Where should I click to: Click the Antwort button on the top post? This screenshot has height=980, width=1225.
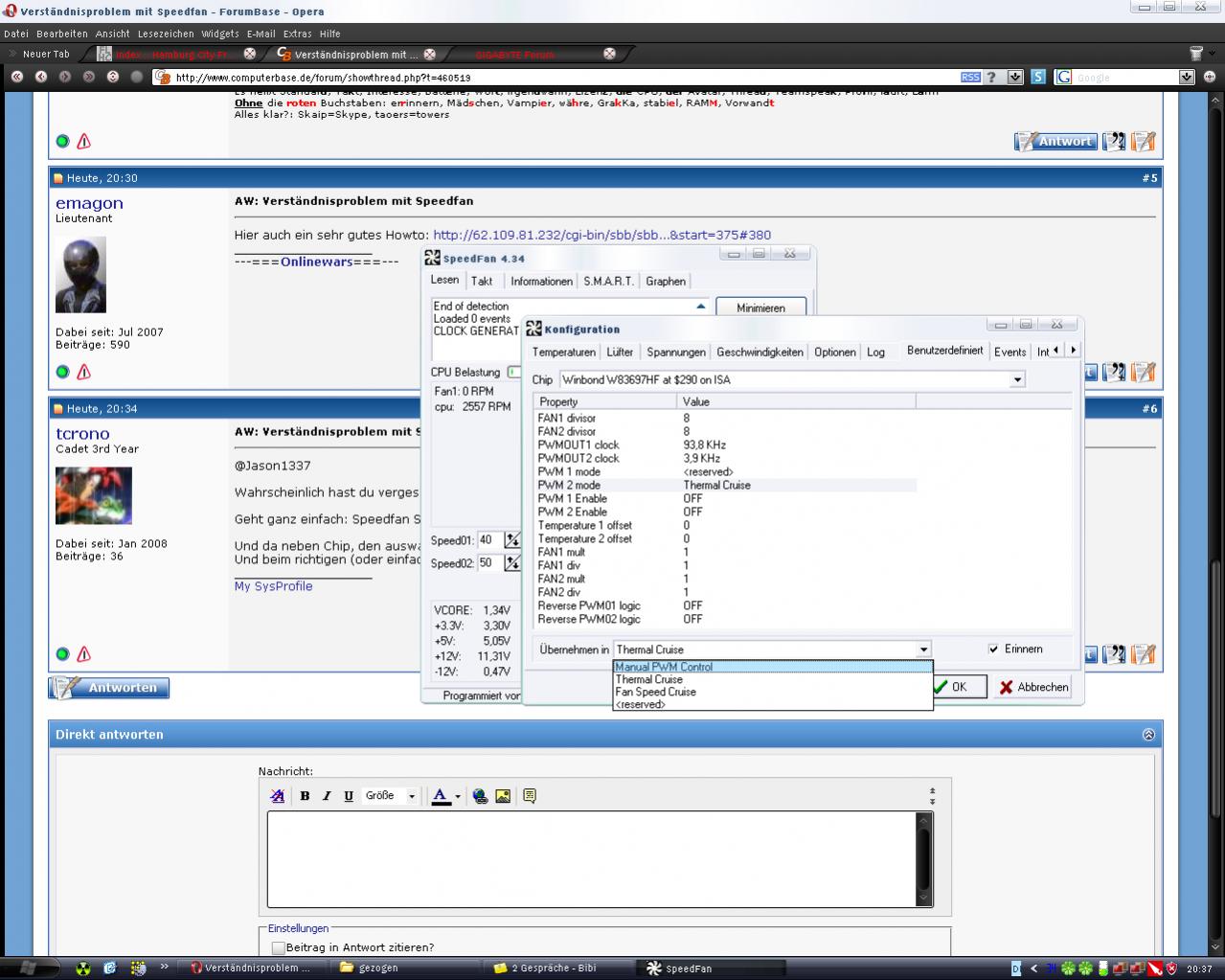(1055, 142)
